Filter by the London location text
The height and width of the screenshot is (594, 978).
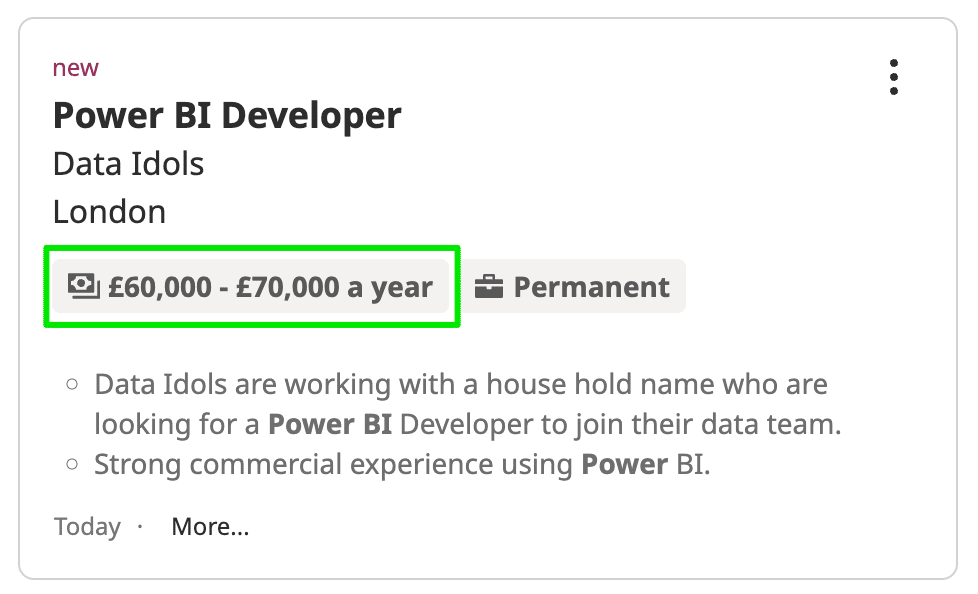[x=109, y=211]
